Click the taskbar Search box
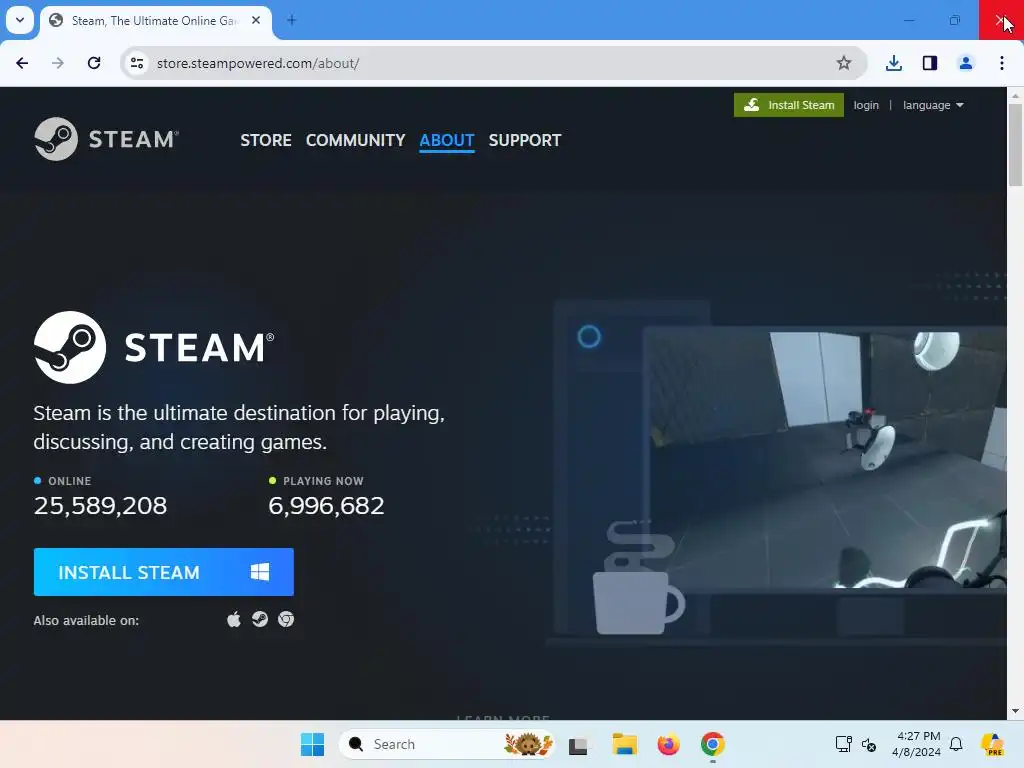Image resolution: width=1024 pixels, height=768 pixels. 448,744
